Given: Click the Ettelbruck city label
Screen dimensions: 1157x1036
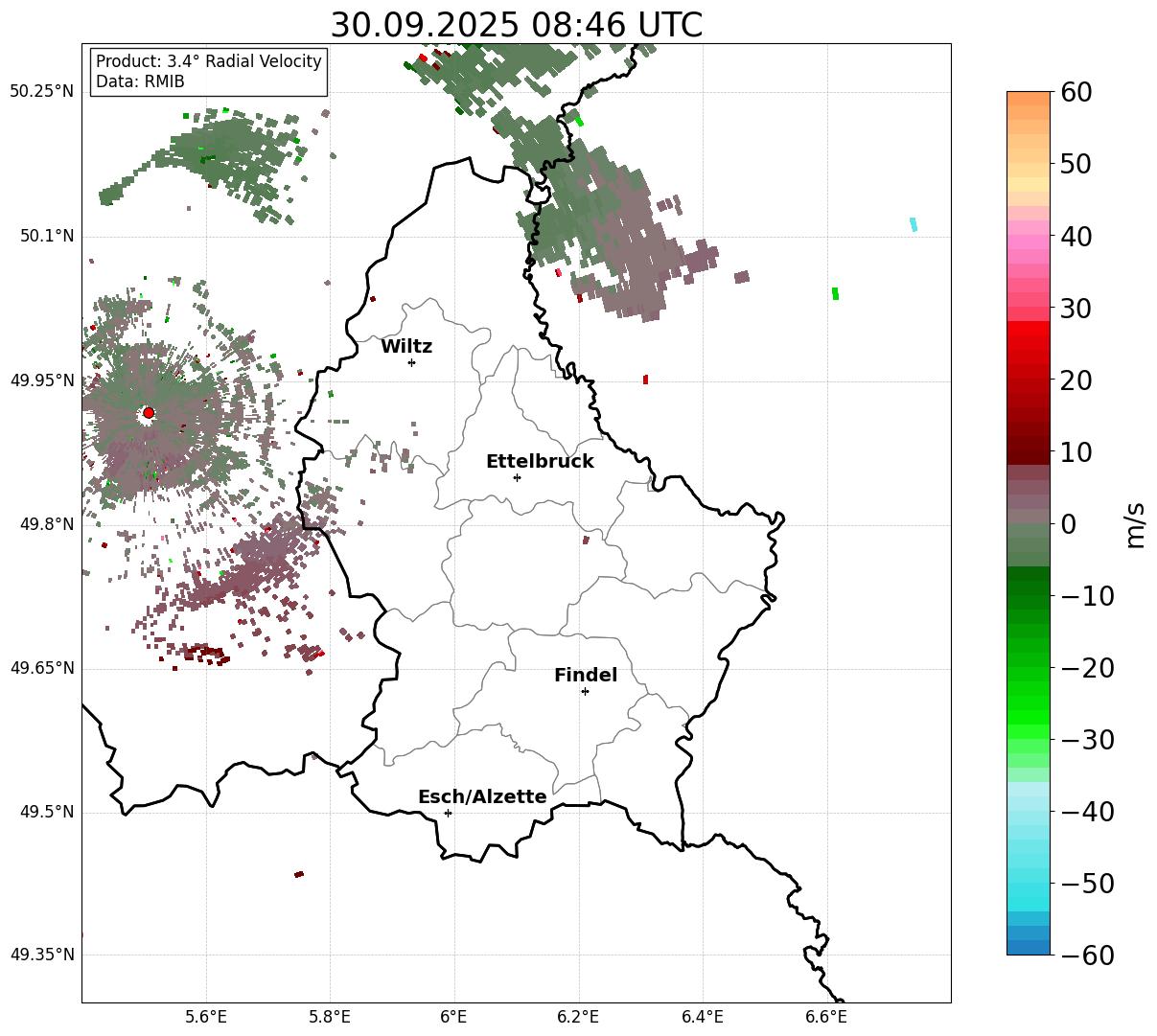Looking at the screenshot, I should tap(540, 462).
